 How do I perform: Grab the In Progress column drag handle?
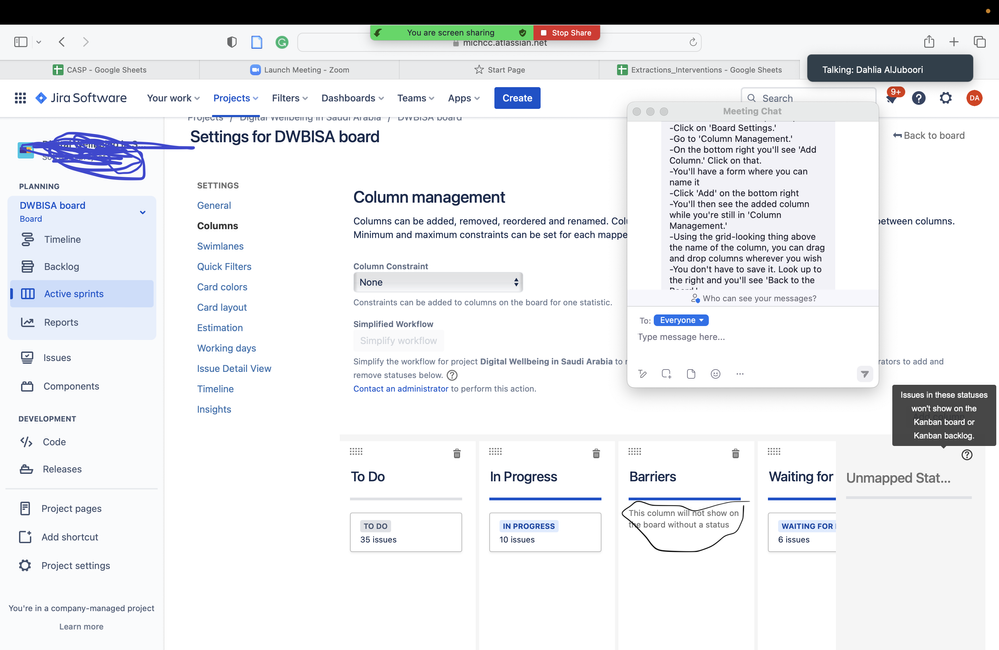[x=495, y=451]
